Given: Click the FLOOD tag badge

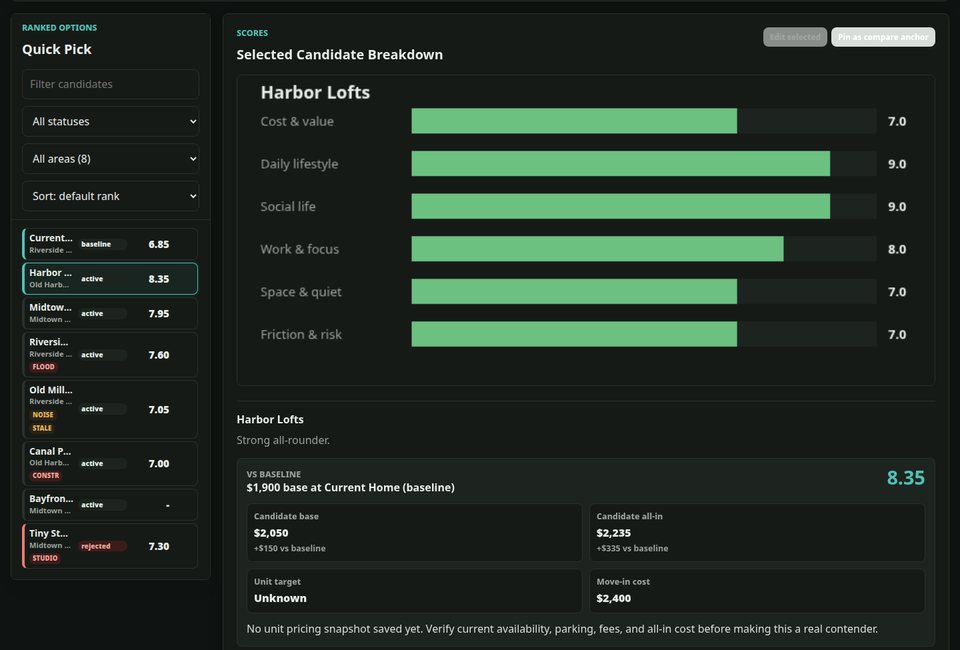Looking at the screenshot, I should [43, 367].
